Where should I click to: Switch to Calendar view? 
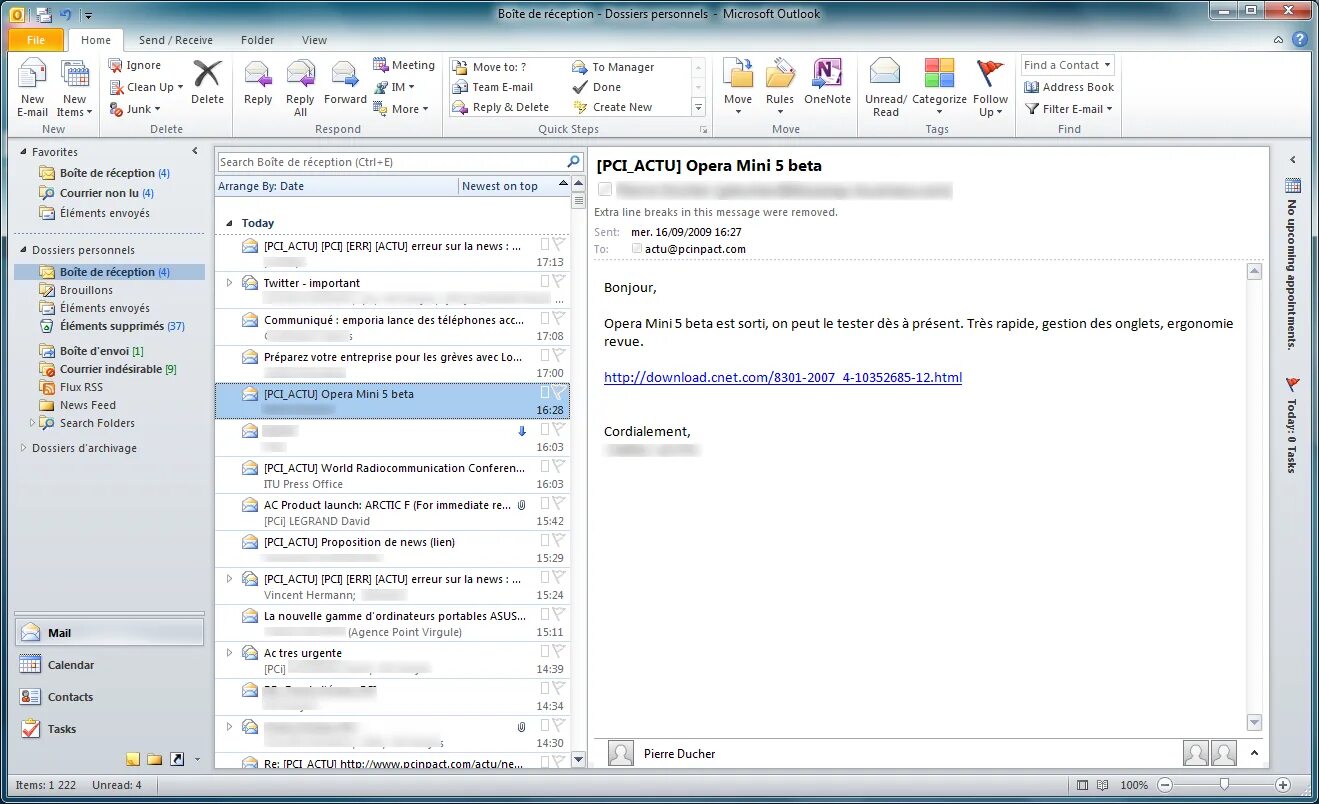110,665
